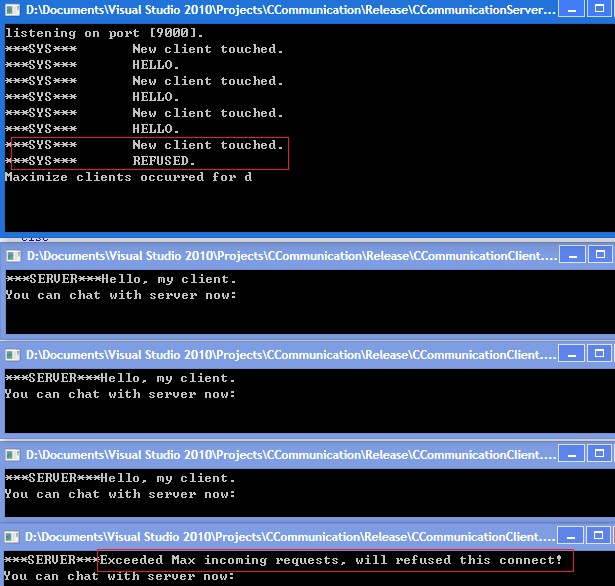Click 'You can chat with server now:' in second client
The width and height of the screenshot is (615, 586).
pos(120,394)
